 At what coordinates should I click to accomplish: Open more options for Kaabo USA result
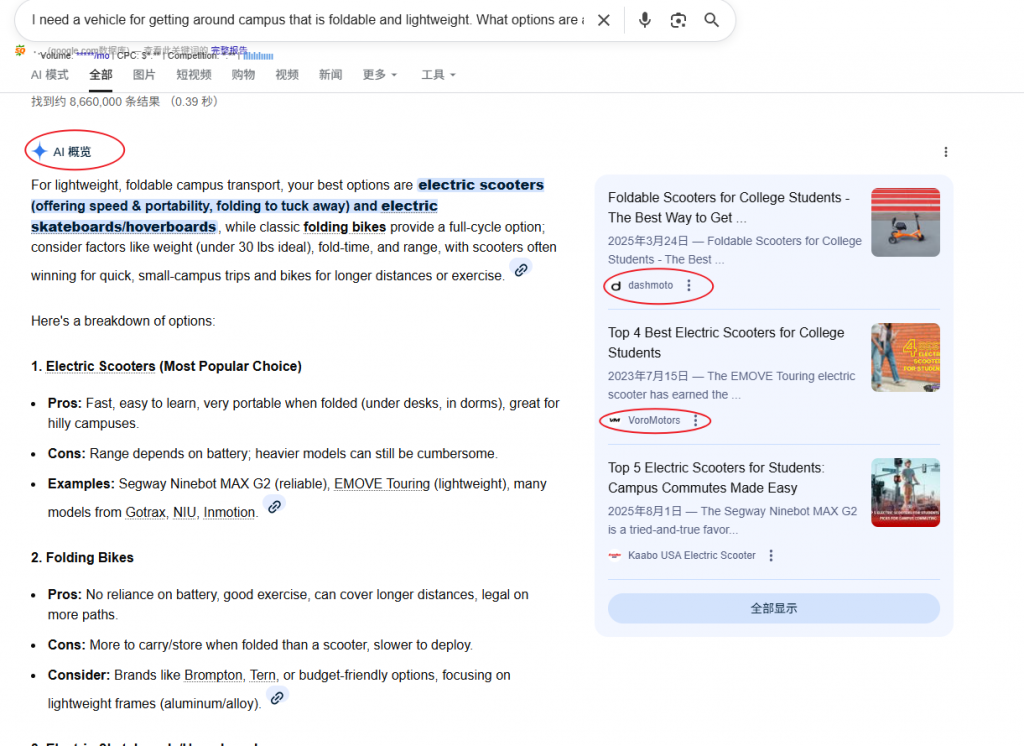coord(771,556)
